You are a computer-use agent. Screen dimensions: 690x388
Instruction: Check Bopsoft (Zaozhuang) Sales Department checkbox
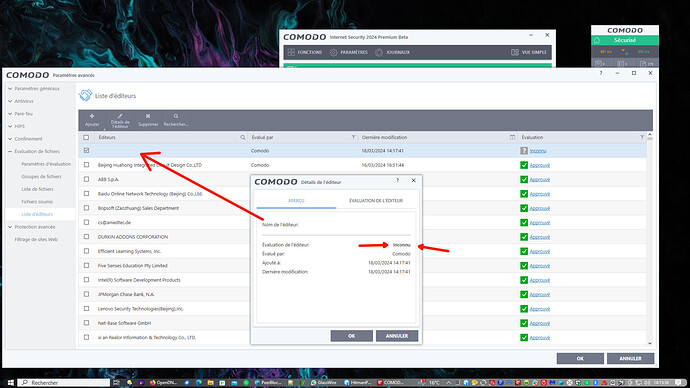click(x=86, y=208)
